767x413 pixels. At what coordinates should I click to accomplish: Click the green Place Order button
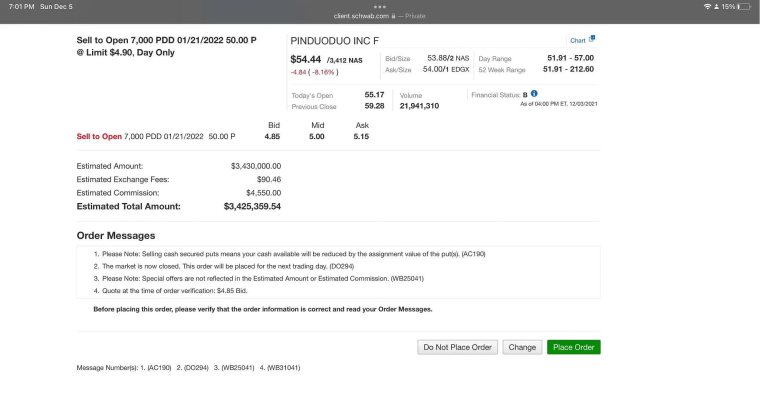point(573,347)
